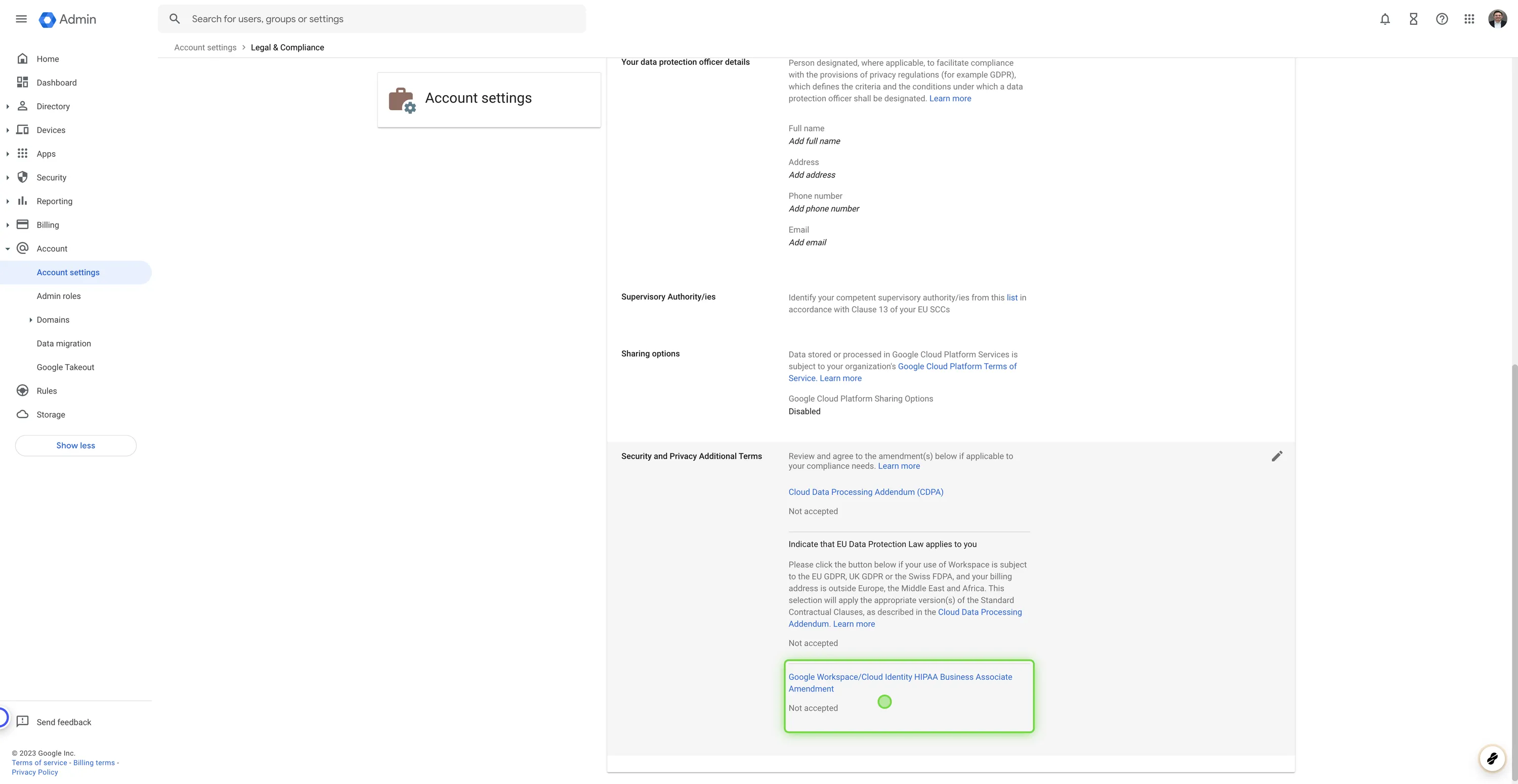1518x784 pixels.
Task: Click the Show less button
Action: tap(75, 445)
